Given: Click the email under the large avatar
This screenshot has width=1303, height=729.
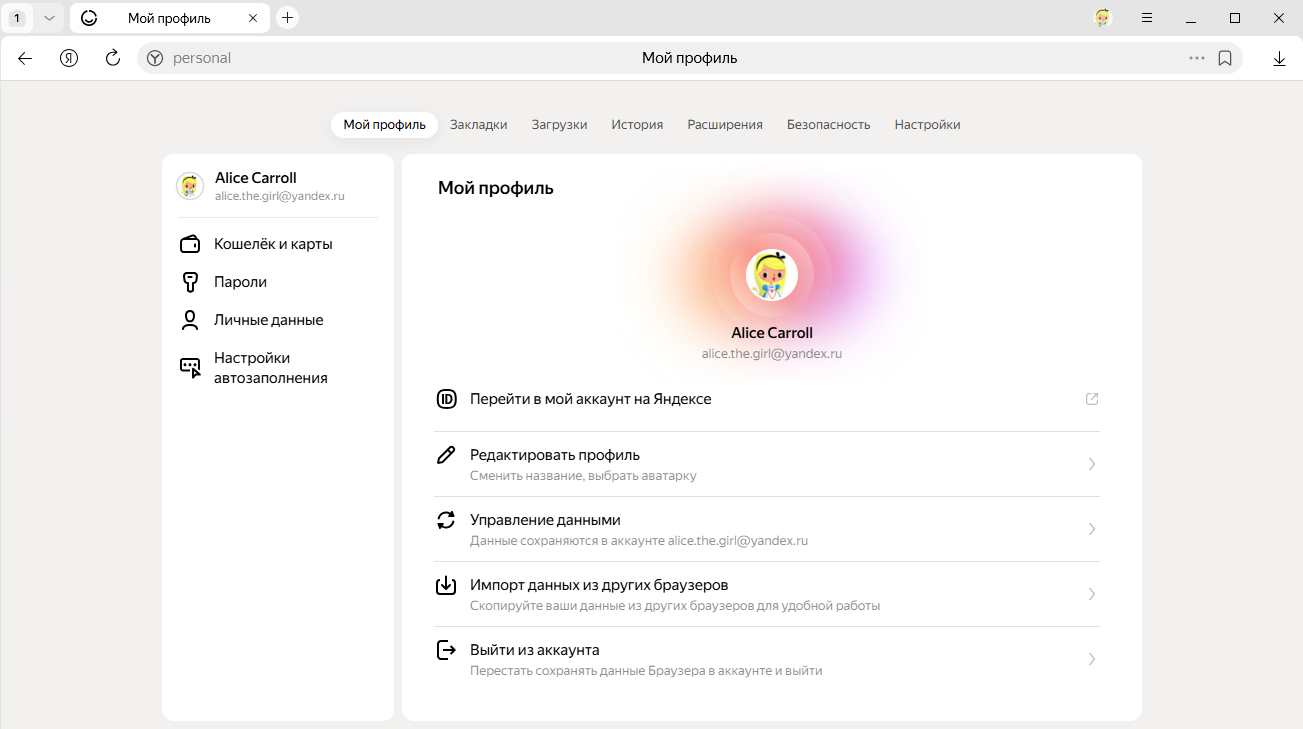Looking at the screenshot, I should [x=772, y=354].
